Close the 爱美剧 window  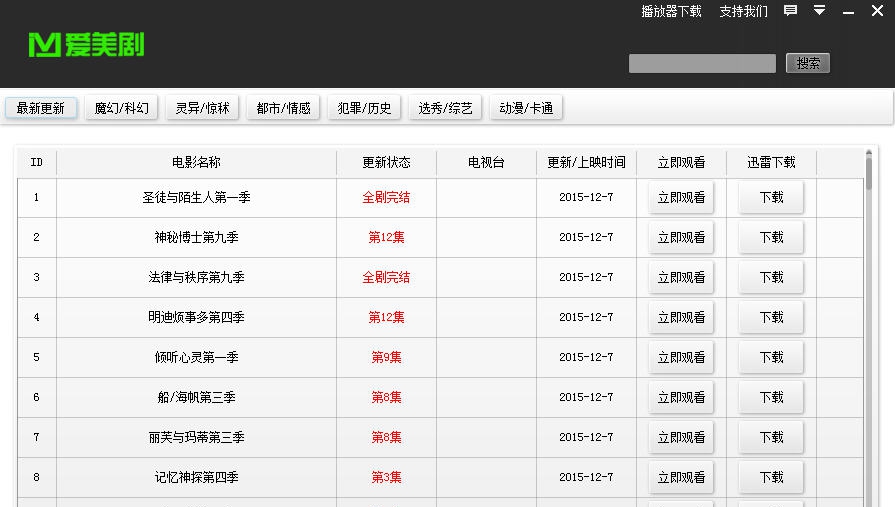click(x=877, y=10)
